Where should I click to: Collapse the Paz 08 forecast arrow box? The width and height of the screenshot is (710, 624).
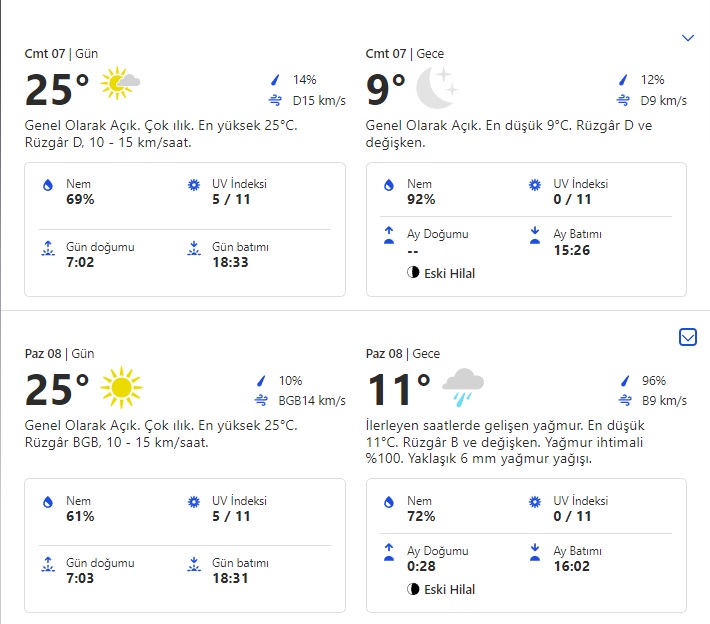[x=687, y=338]
